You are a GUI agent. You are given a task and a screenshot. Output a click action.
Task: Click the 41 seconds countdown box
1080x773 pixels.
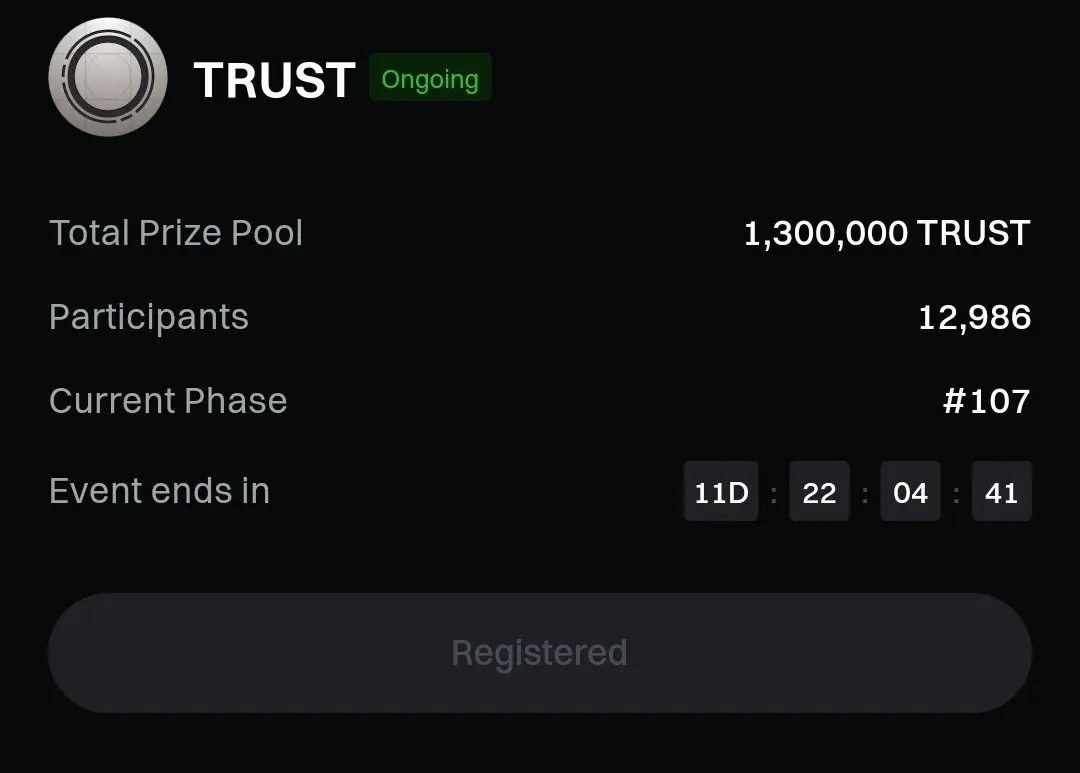coord(1001,492)
